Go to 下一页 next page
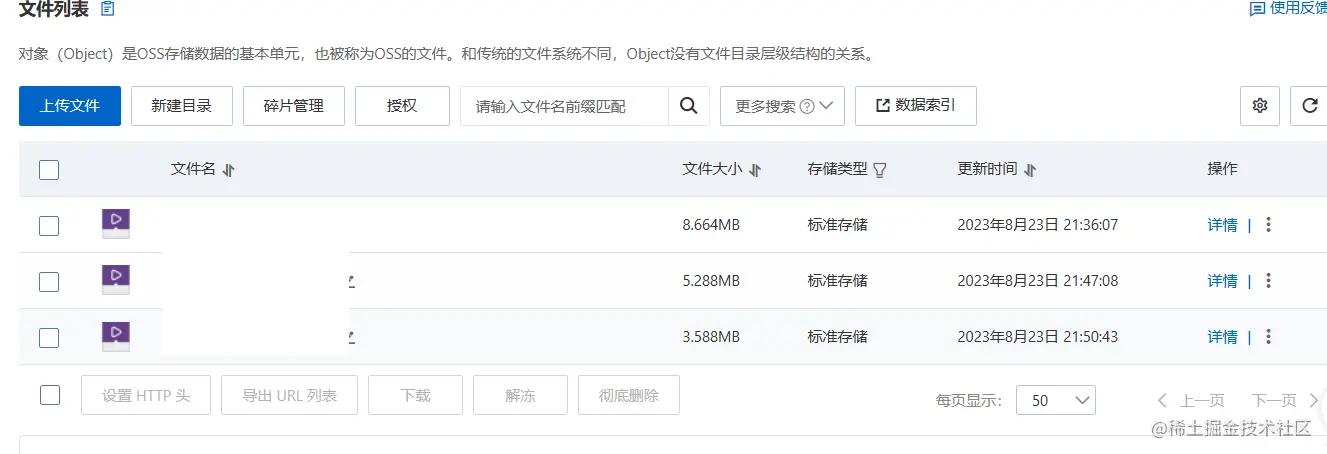1327x454 pixels. pos(1286,400)
